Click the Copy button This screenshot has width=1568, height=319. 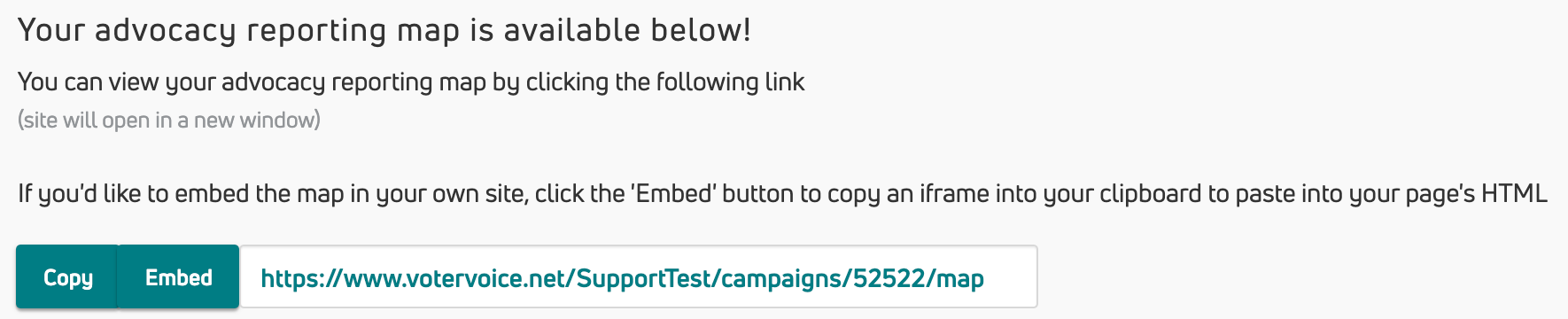(x=67, y=277)
